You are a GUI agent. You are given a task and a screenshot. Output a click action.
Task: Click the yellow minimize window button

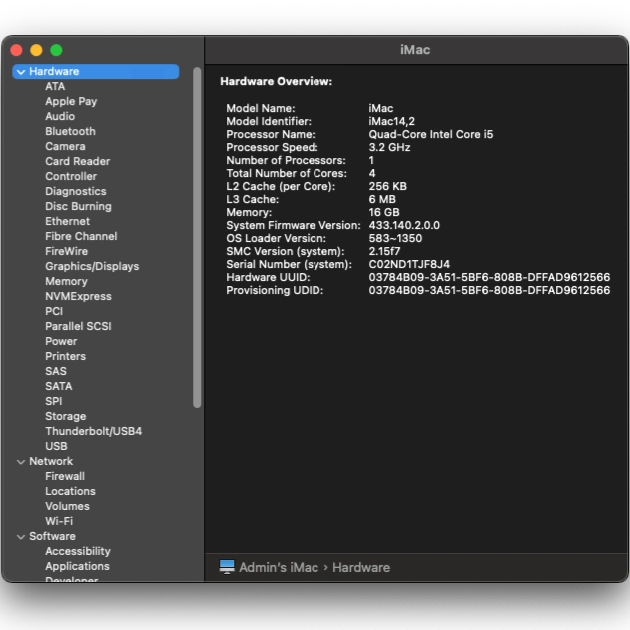[x=36, y=50]
